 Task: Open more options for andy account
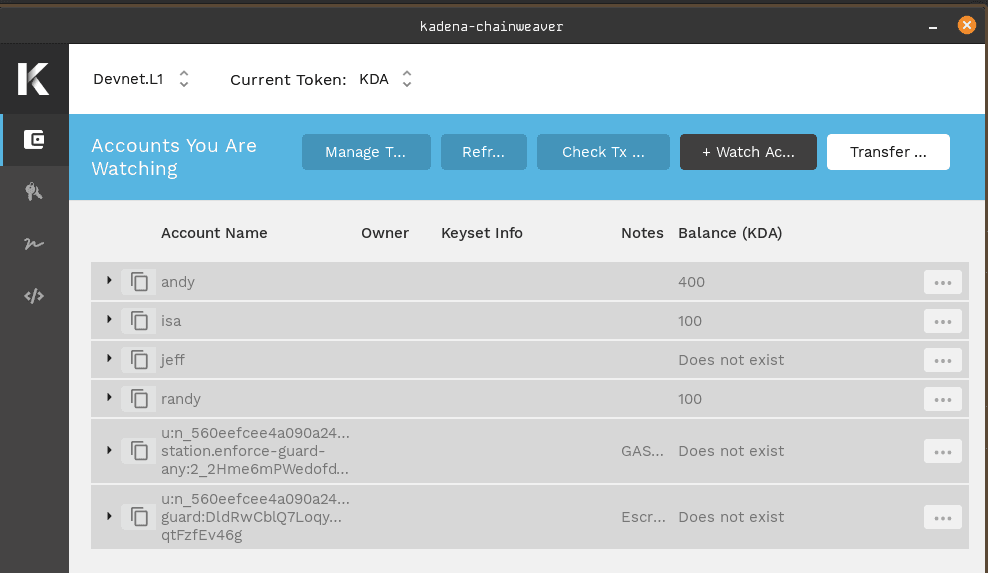click(x=943, y=282)
